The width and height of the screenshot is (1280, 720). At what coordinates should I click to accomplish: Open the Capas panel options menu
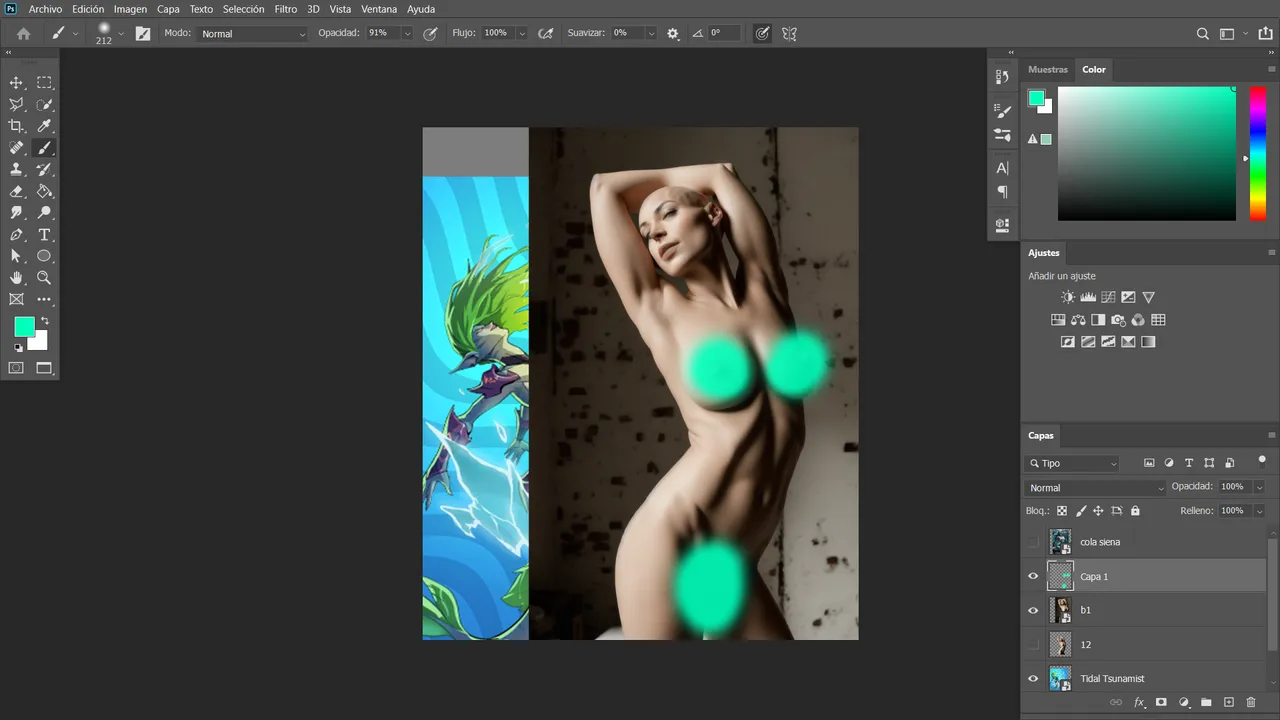(x=1272, y=435)
